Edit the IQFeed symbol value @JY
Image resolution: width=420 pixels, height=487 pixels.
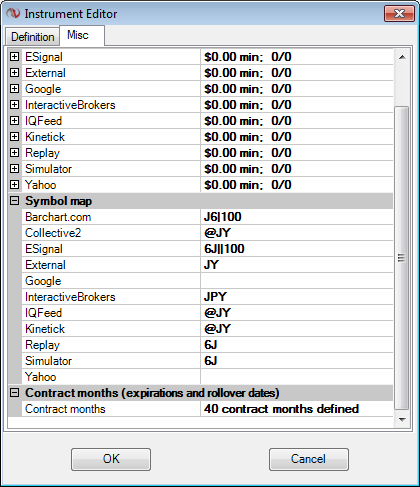click(297, 313)
